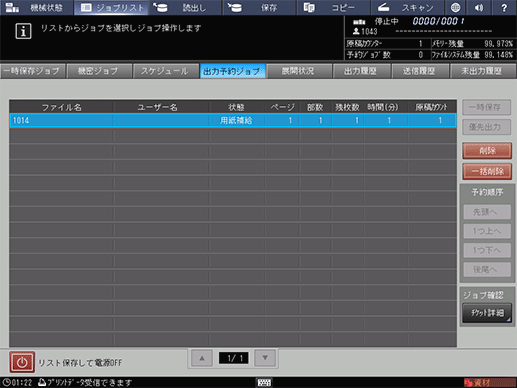Click the 原稿カウント column header
This screenshot has width=517, height=388.
431,107
